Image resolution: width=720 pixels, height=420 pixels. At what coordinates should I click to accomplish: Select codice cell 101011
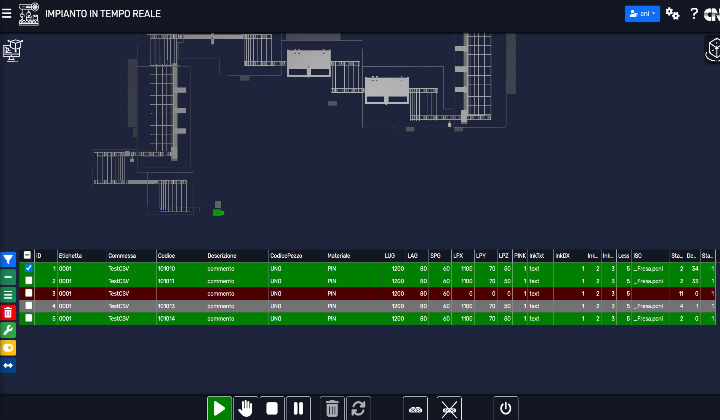coord(181,281)
